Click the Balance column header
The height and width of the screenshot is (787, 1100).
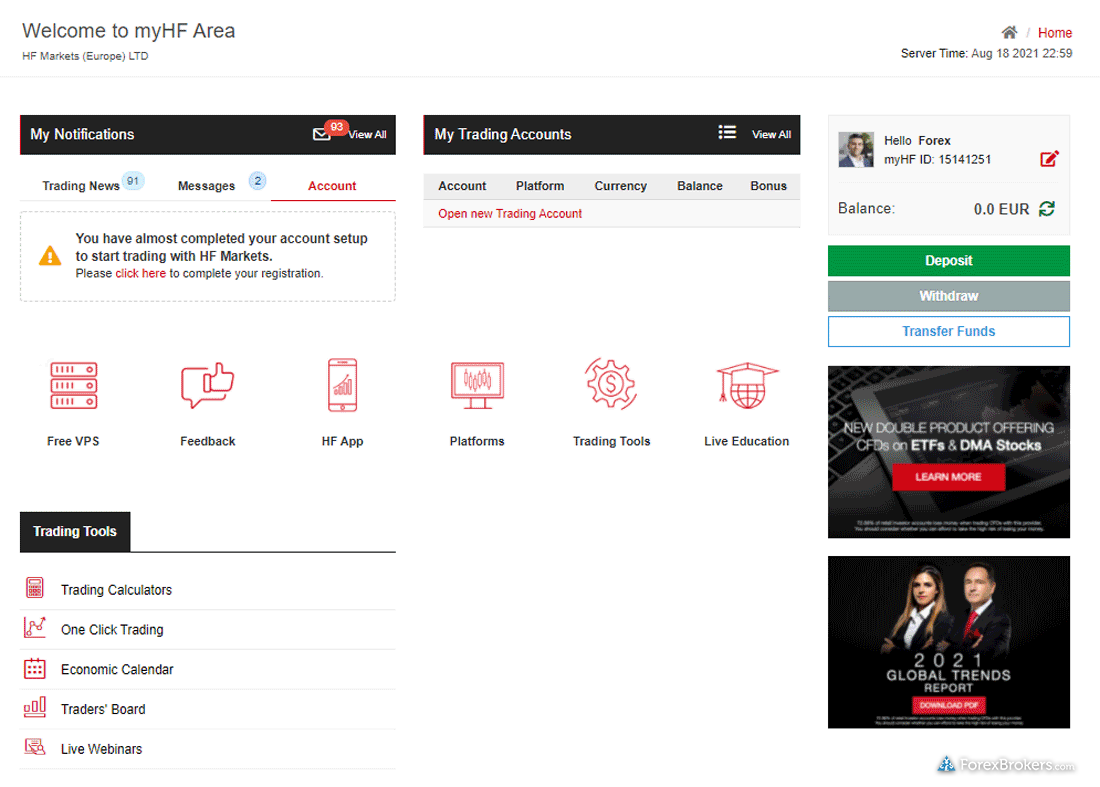(700, 186)
